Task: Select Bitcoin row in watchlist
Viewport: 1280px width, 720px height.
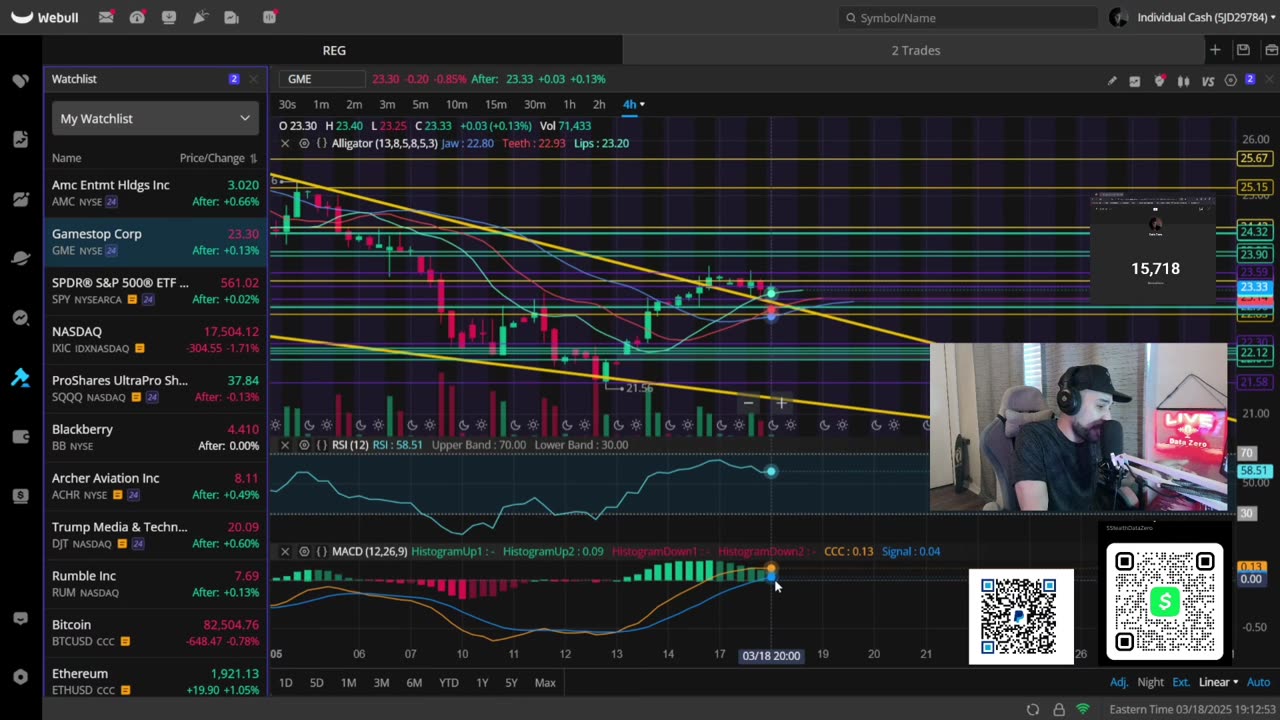Action: click(x=155, y=632)
